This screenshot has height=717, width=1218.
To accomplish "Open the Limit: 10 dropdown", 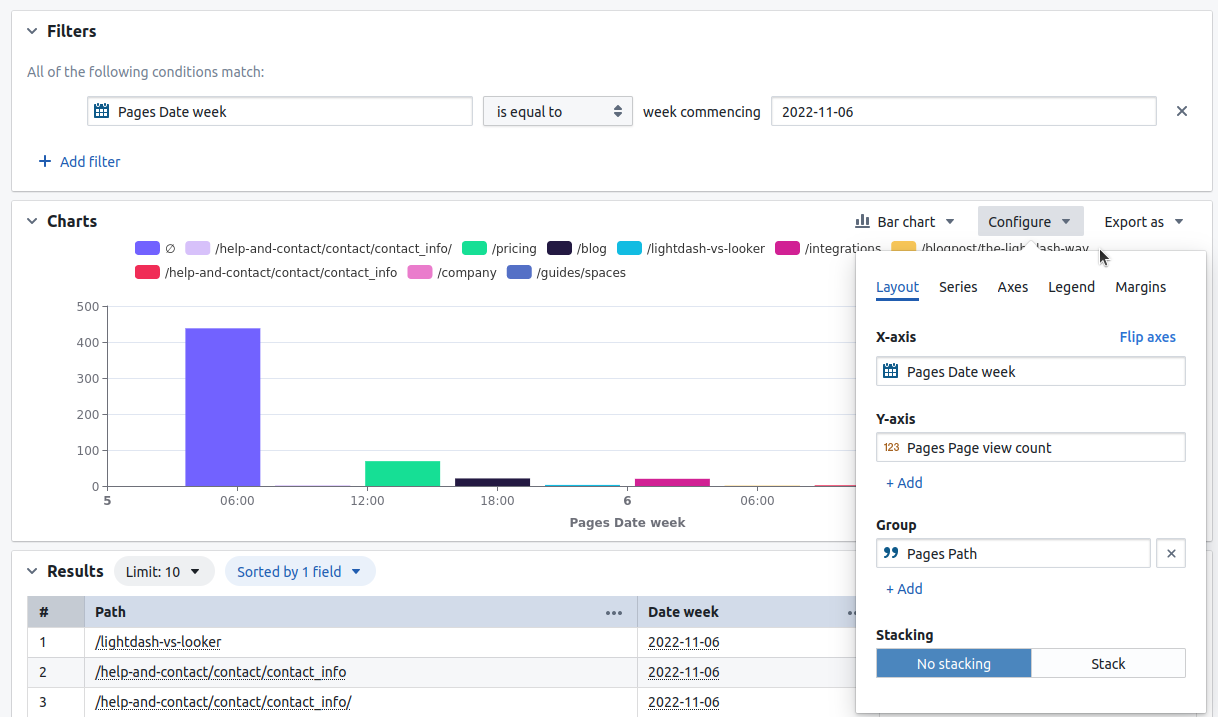I will pos(164,571).
